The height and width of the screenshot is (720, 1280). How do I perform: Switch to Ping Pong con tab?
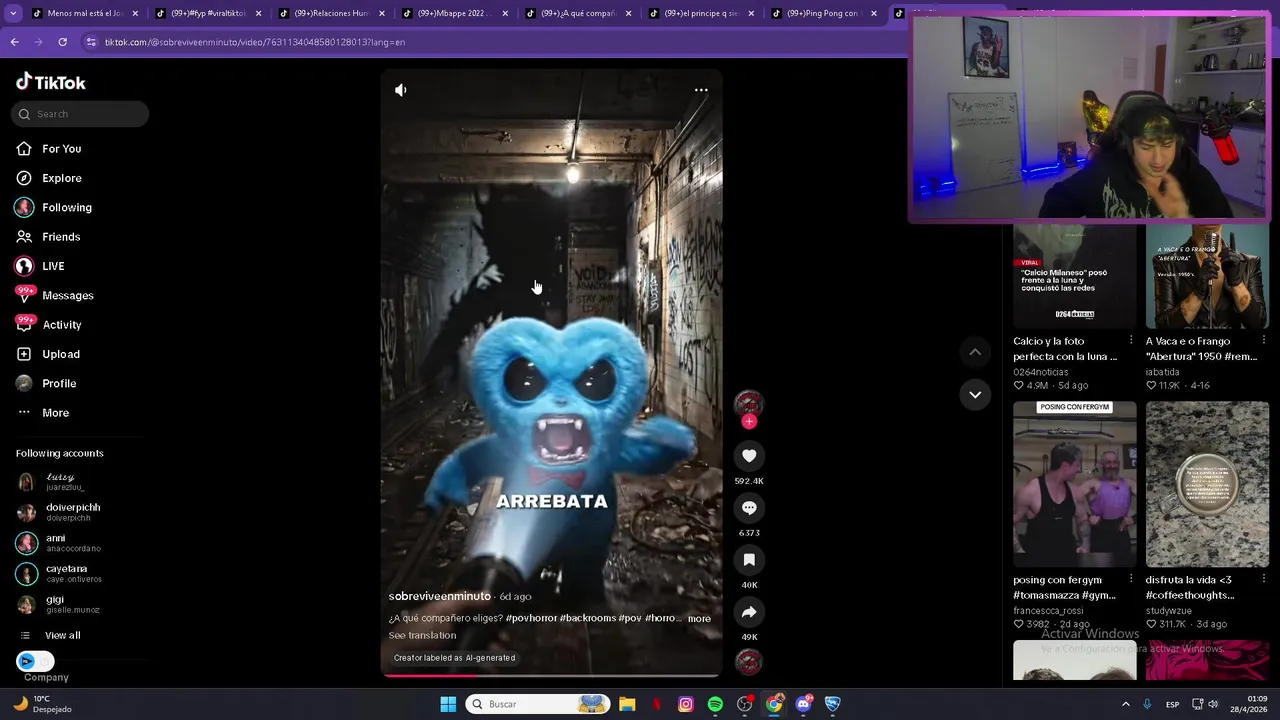[x=823, y=13]
